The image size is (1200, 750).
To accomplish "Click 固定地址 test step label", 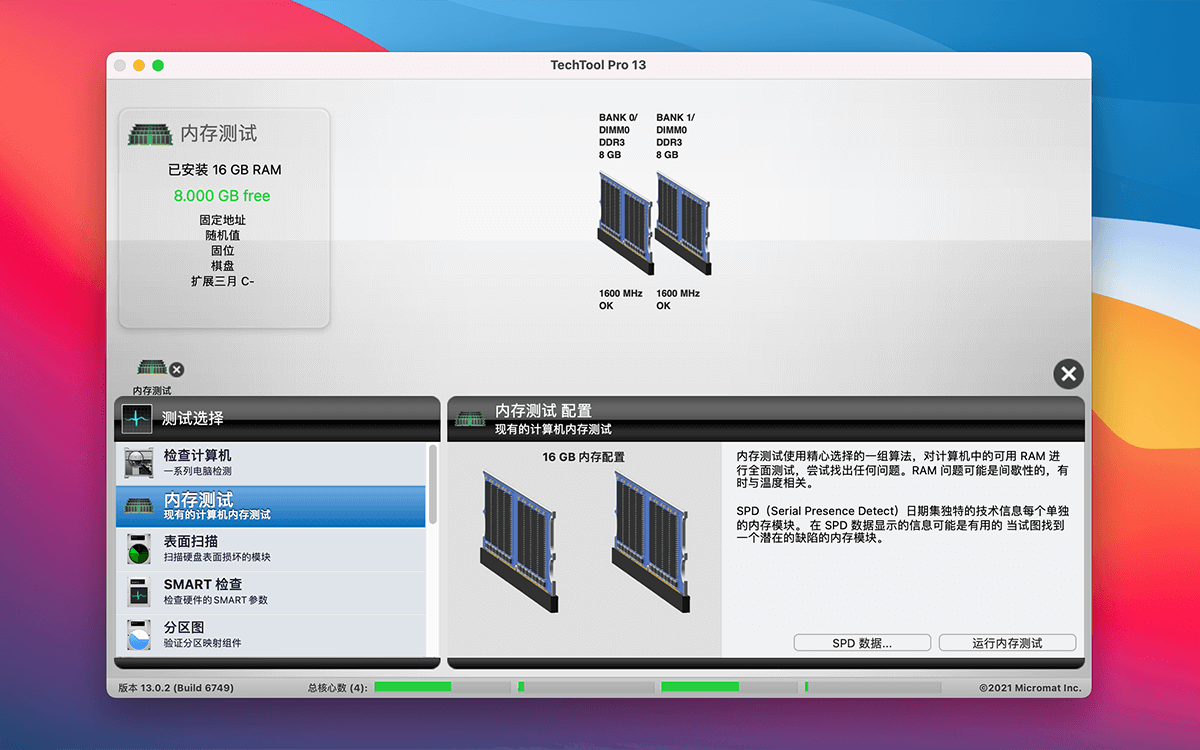I will click(x=222, y=220).
